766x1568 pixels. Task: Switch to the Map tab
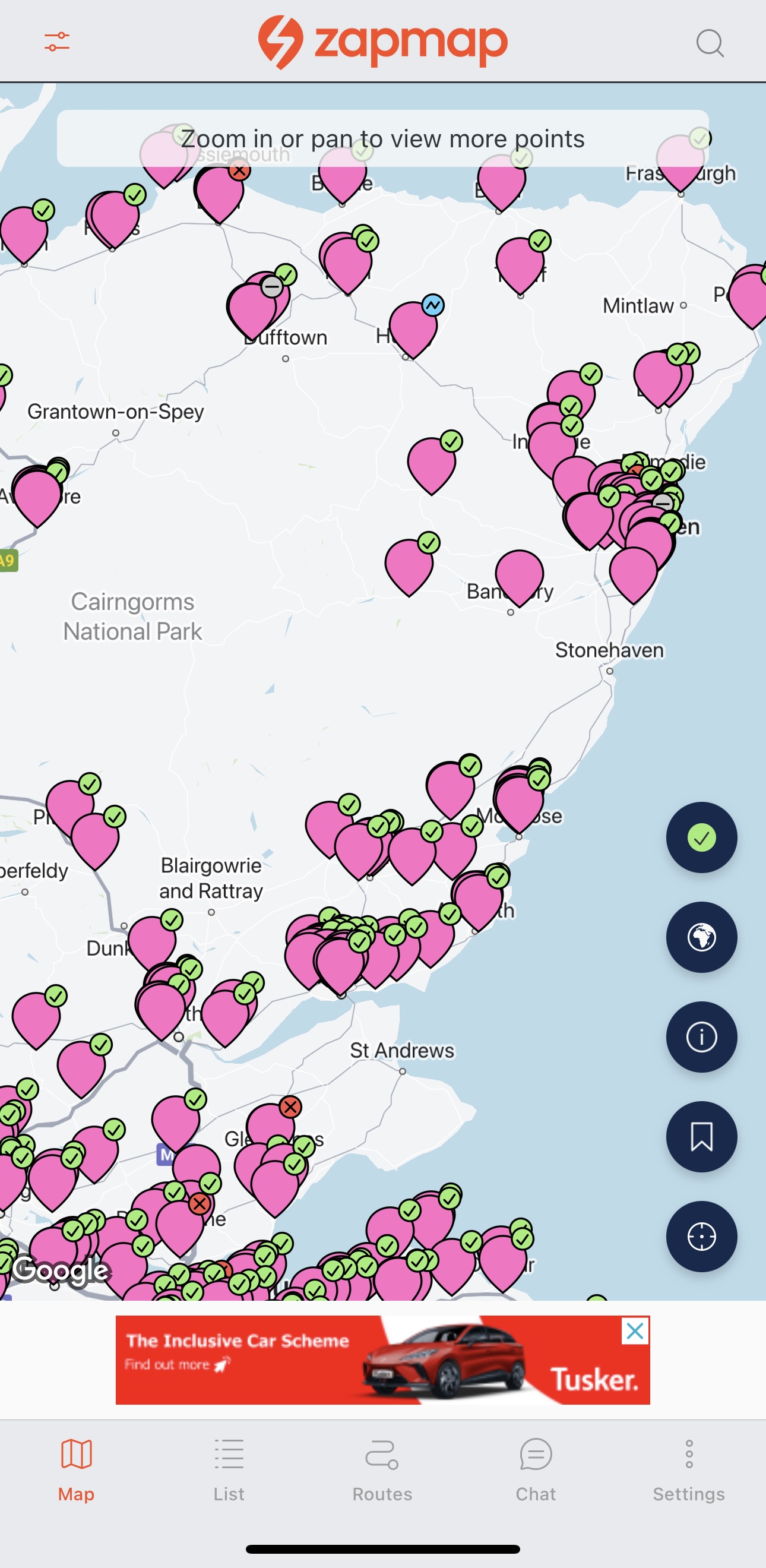[76, 1470]
